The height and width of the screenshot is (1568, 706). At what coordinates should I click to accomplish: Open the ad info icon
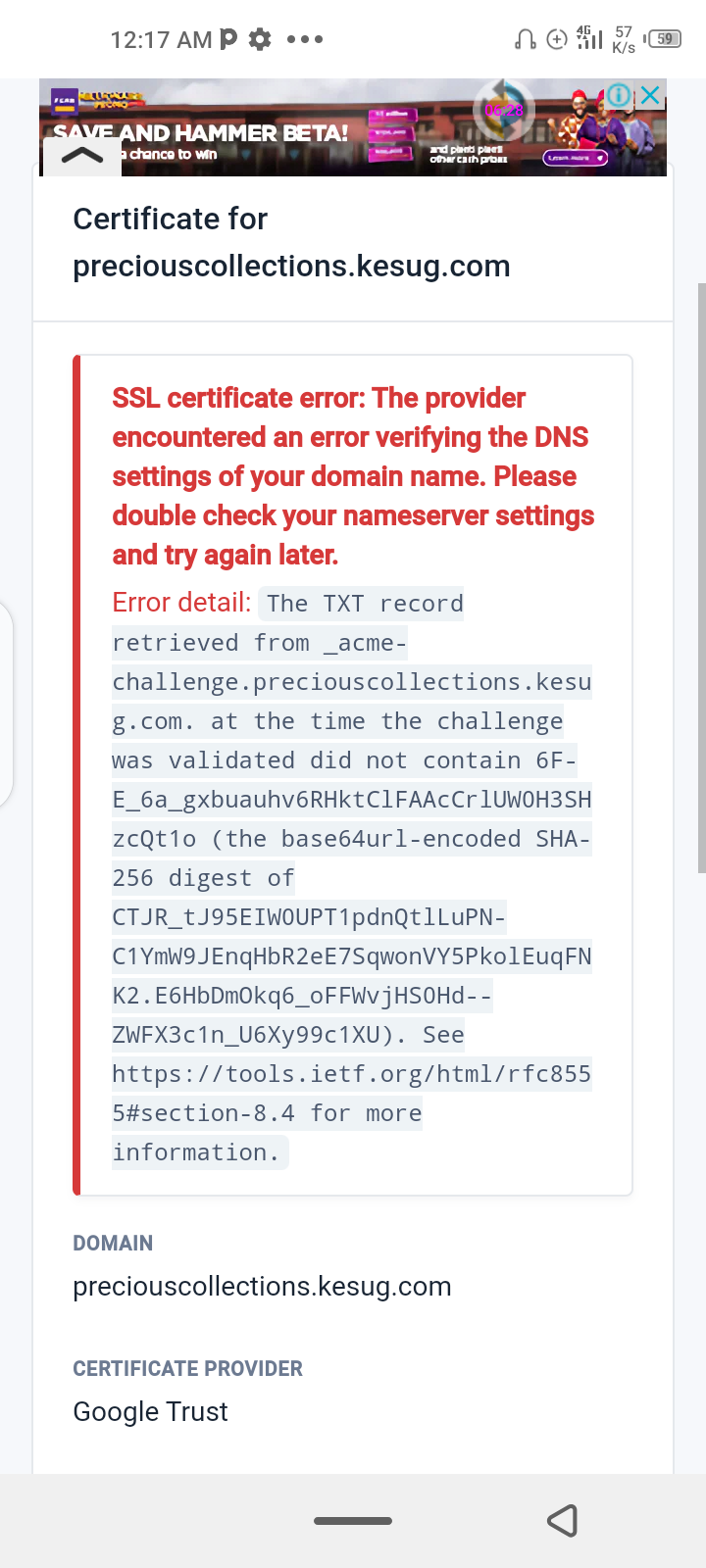619,95
